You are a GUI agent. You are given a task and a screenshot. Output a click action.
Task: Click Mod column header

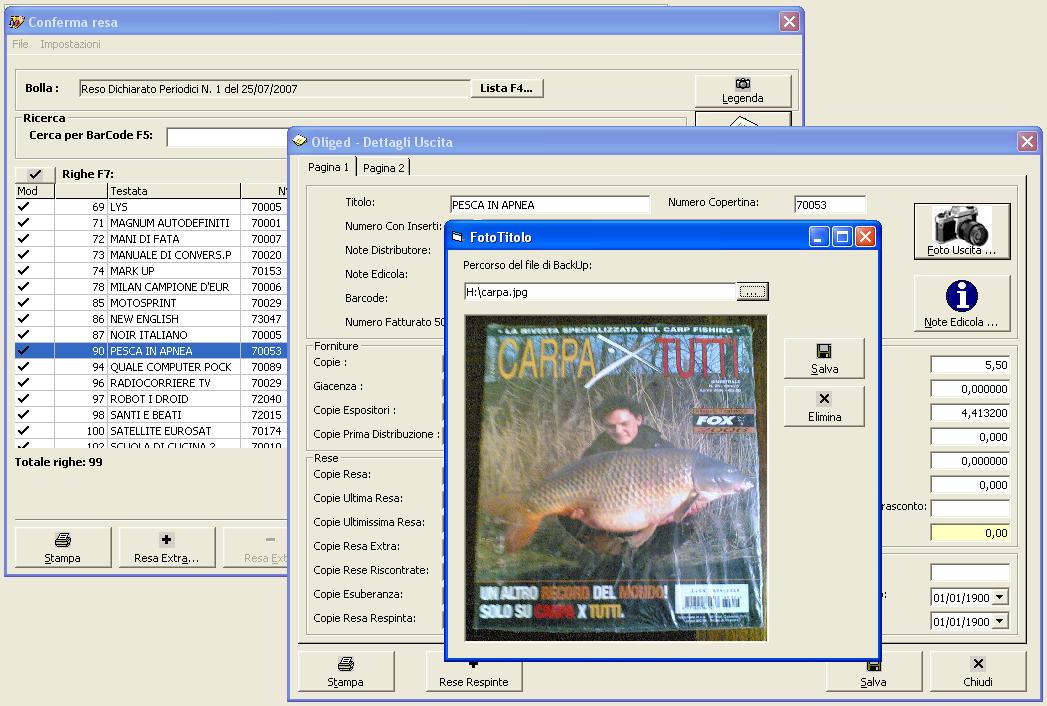35,191
